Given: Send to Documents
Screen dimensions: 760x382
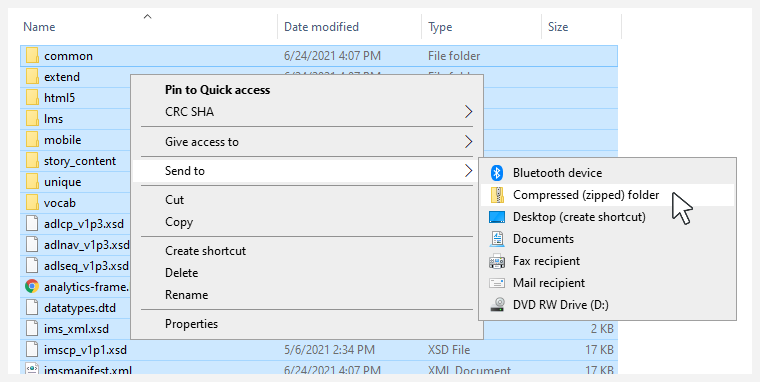Looking at the screenshot, I should (x=607, y=239).
